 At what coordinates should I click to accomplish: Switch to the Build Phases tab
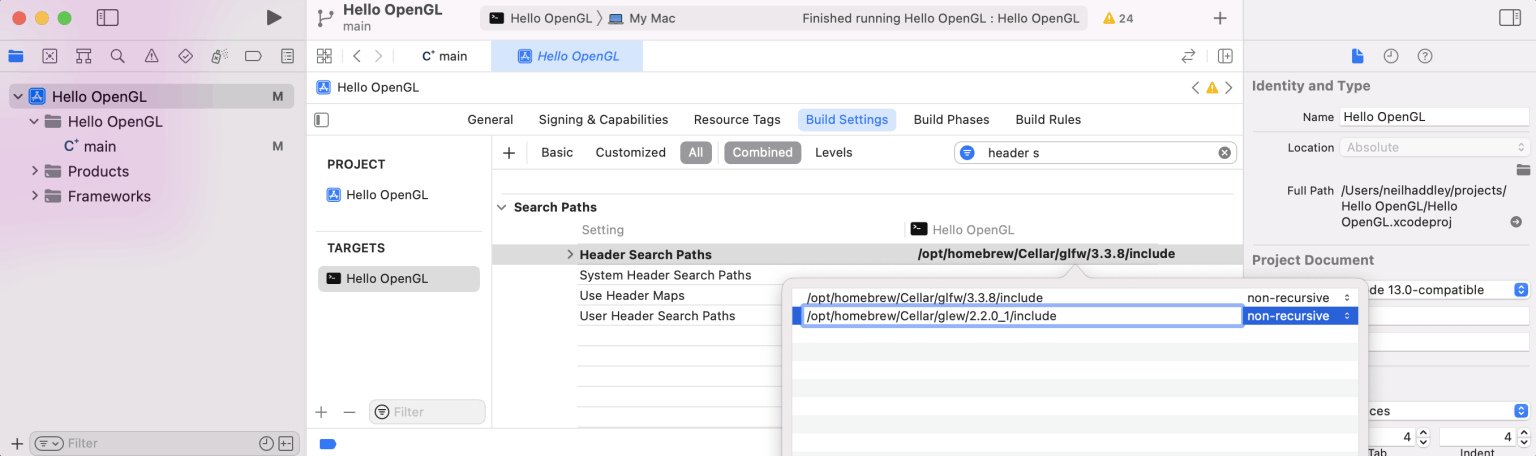pyautogui.click(x=951, y=119)
